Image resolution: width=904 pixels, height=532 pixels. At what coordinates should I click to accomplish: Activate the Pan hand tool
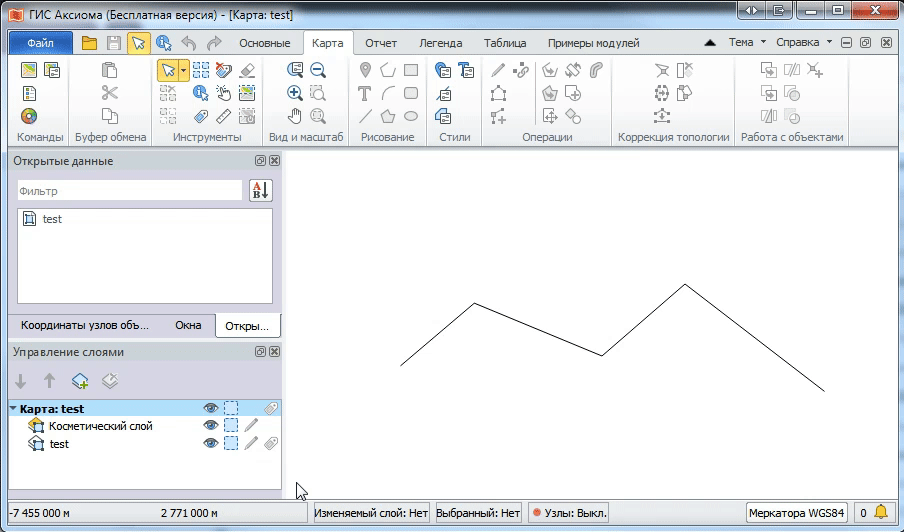(295, 116)
